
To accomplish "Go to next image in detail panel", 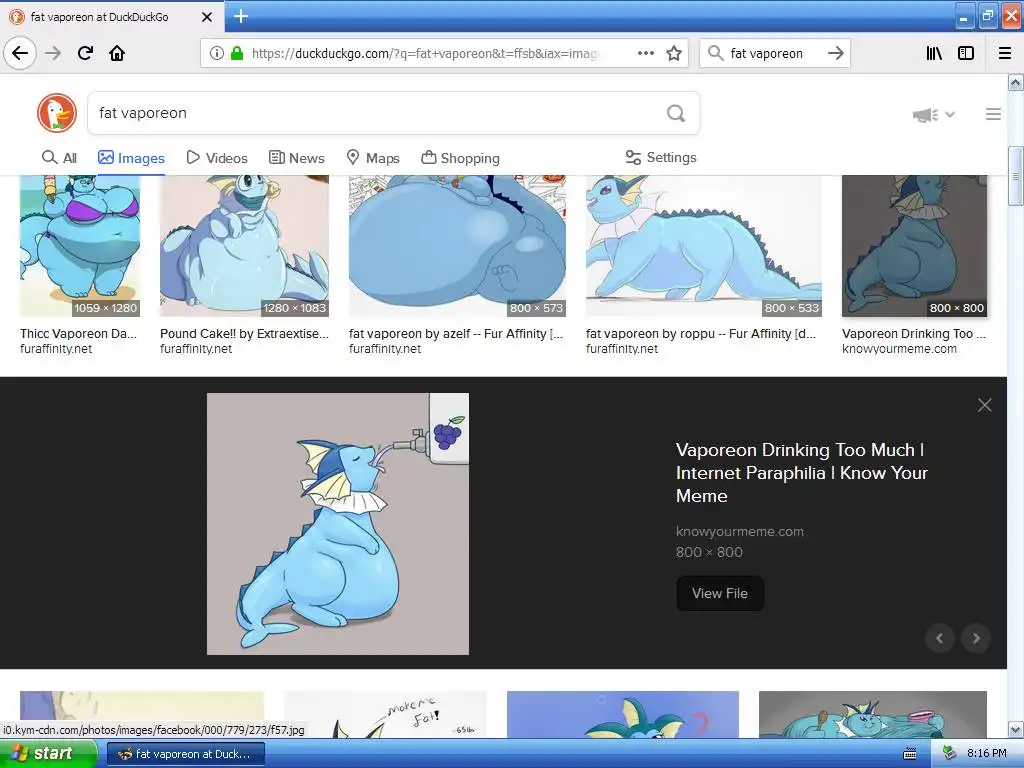I will tap(976, 638).
